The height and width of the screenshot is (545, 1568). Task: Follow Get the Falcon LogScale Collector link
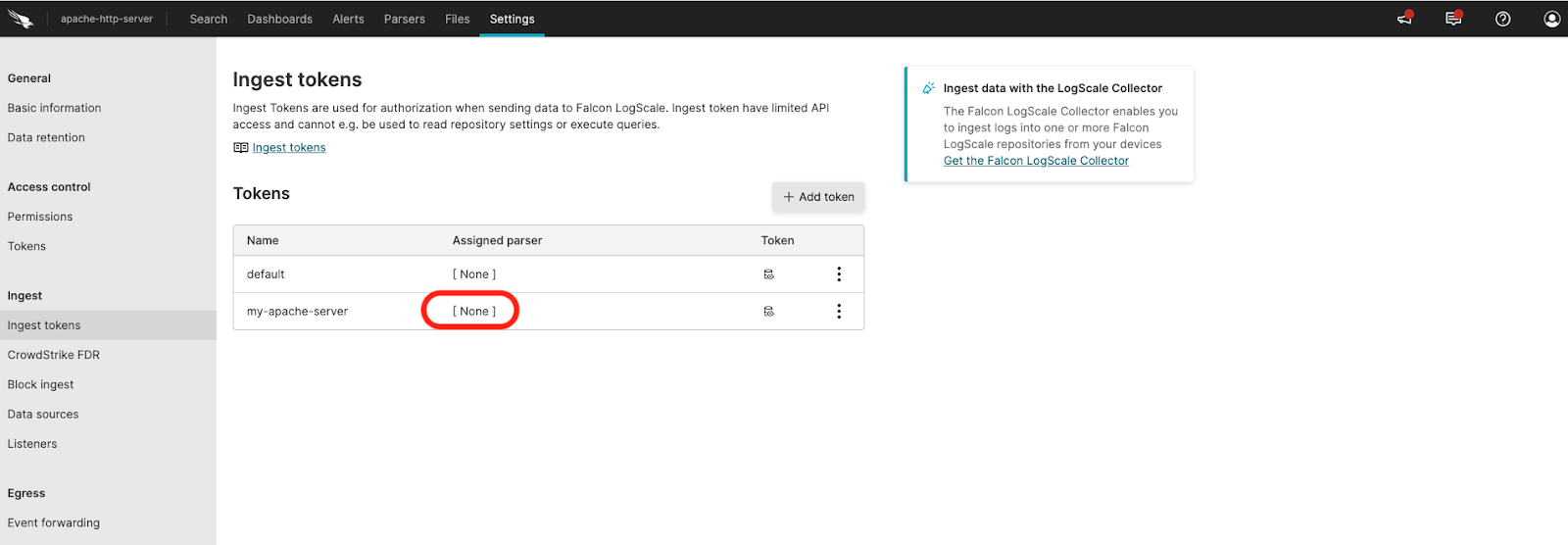tap(1036, 161)
